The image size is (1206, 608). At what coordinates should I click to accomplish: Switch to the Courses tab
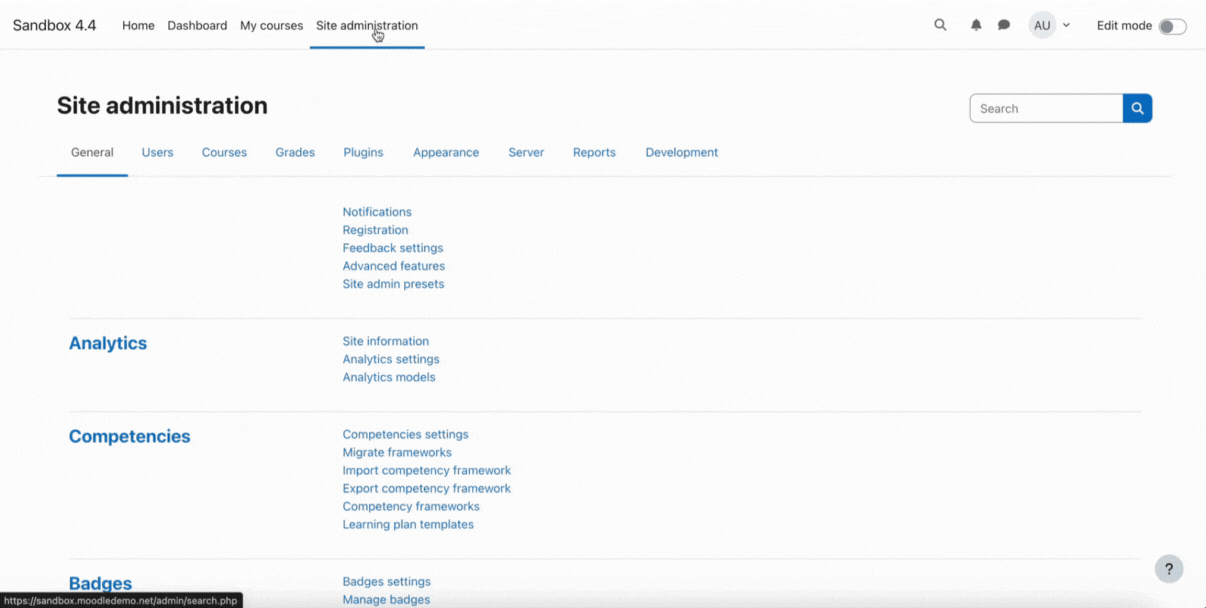[224, 152]
